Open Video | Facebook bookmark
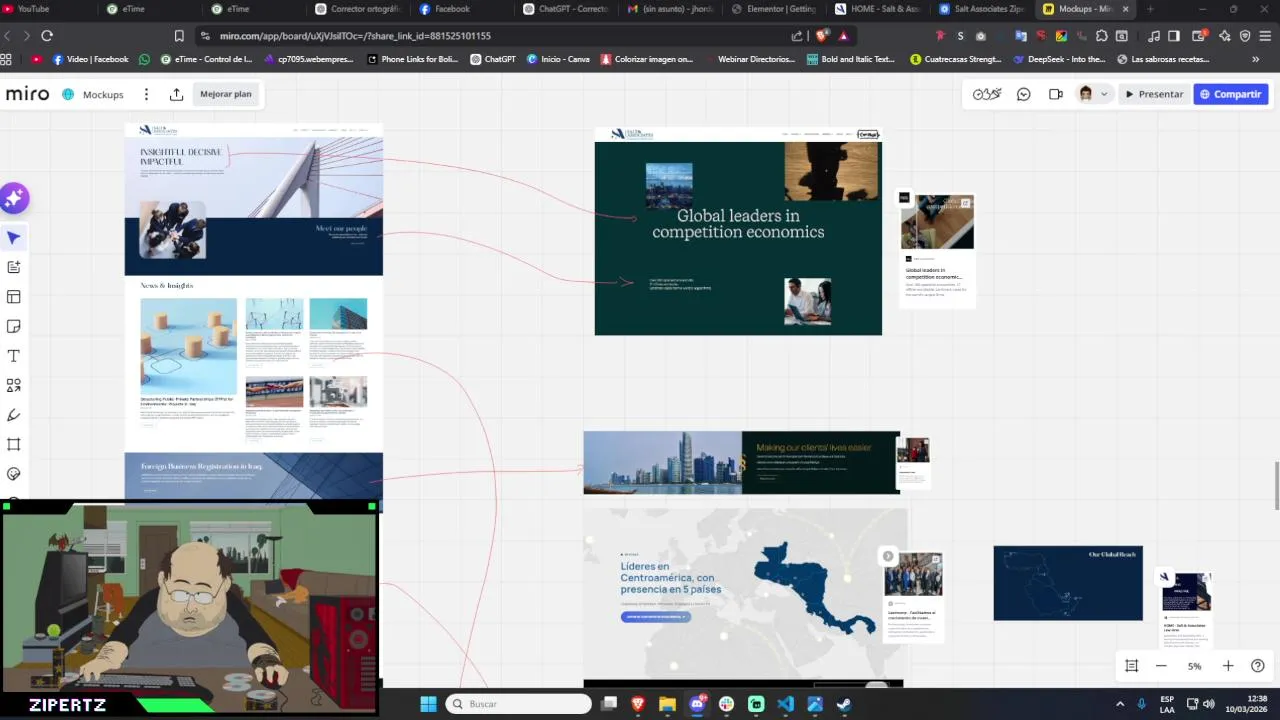Viewport: 1280px width, 720px height. click(90, 59)
